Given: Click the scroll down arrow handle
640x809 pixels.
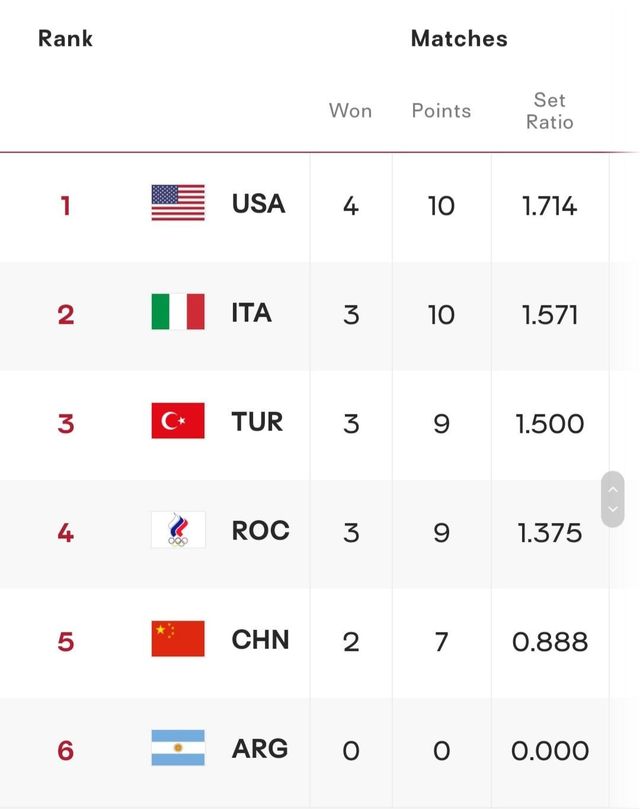Looking at the screenshot, I should click(x=613, y=510).
